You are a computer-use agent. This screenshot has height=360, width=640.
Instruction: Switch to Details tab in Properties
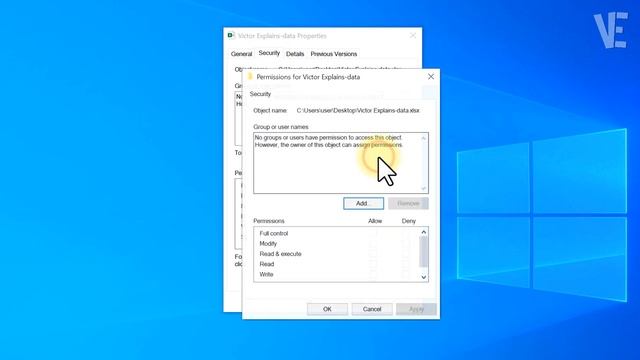coord(295,54)
